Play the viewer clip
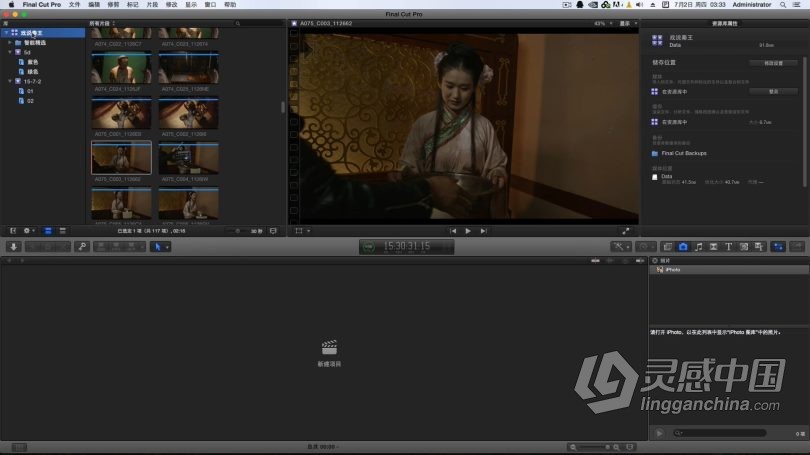 point(468,231)
